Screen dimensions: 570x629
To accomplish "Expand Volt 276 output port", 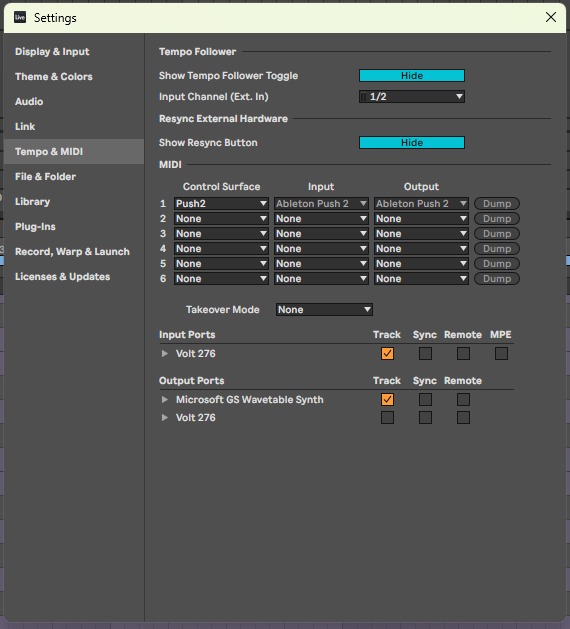I will [164, 418].
